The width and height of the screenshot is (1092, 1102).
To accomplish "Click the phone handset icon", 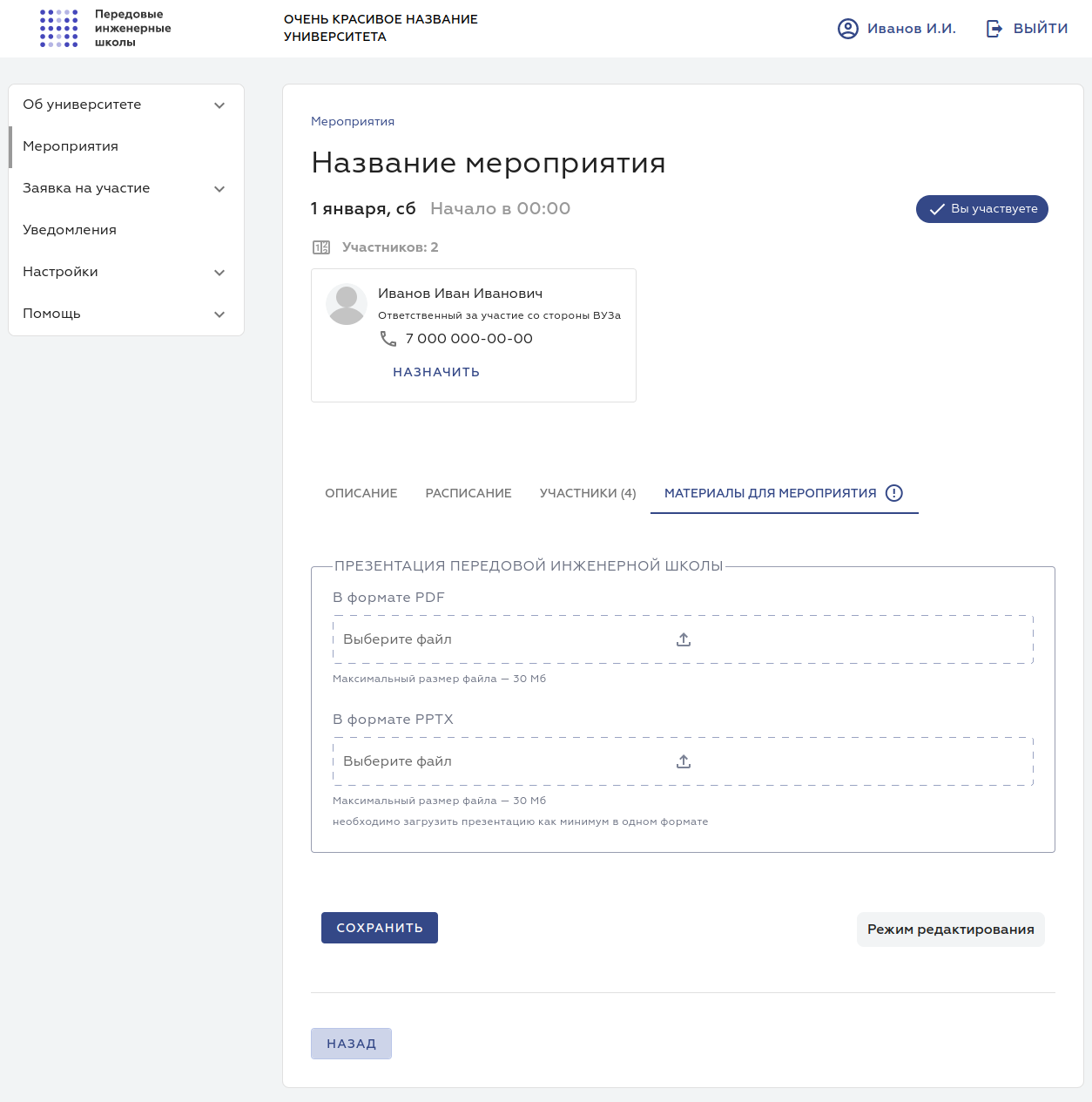I will click(x=388, y=339).
